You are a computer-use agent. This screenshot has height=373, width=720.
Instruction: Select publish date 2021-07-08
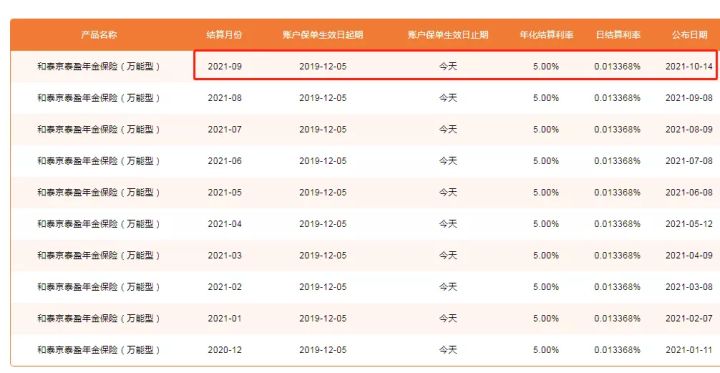pos(689,161)
